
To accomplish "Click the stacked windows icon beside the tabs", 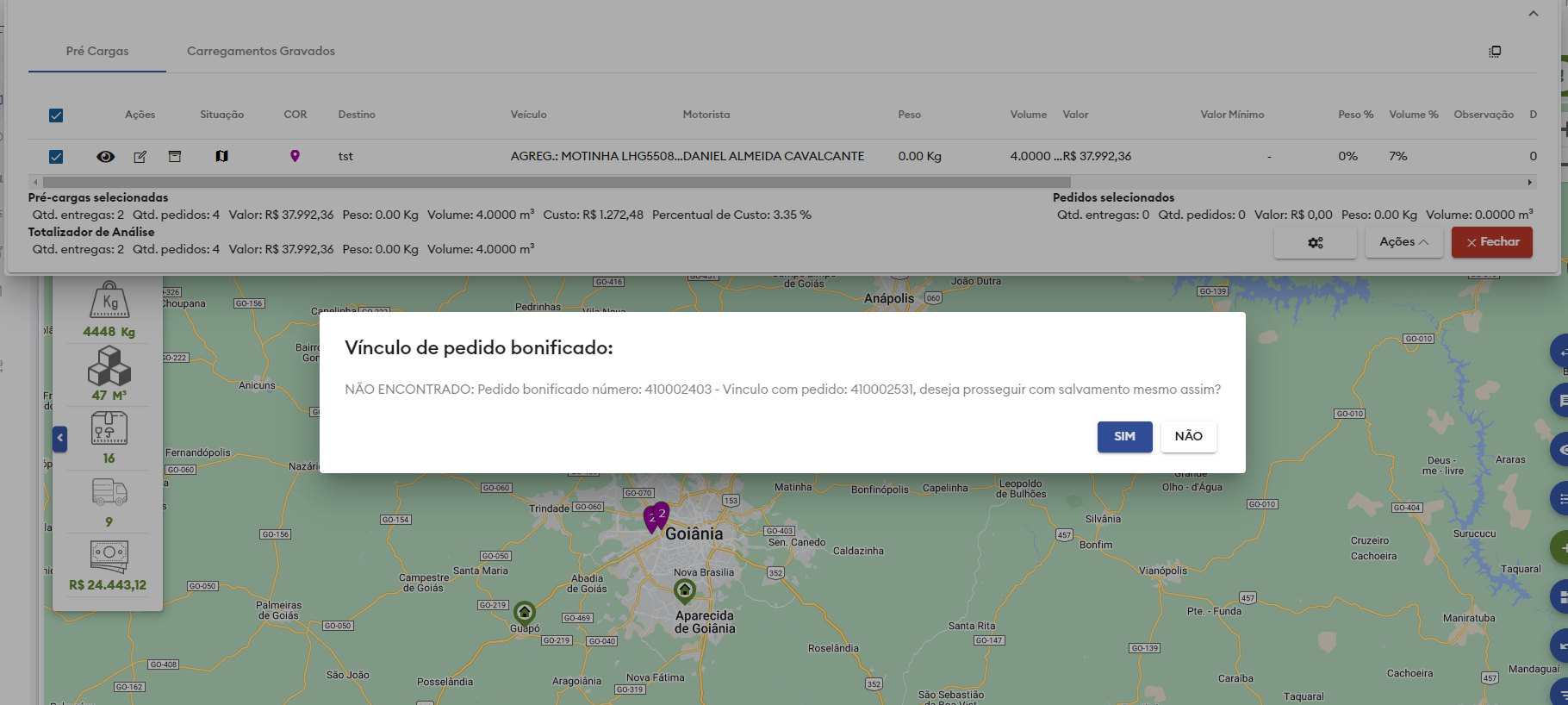I will [x=1495, y=52].
